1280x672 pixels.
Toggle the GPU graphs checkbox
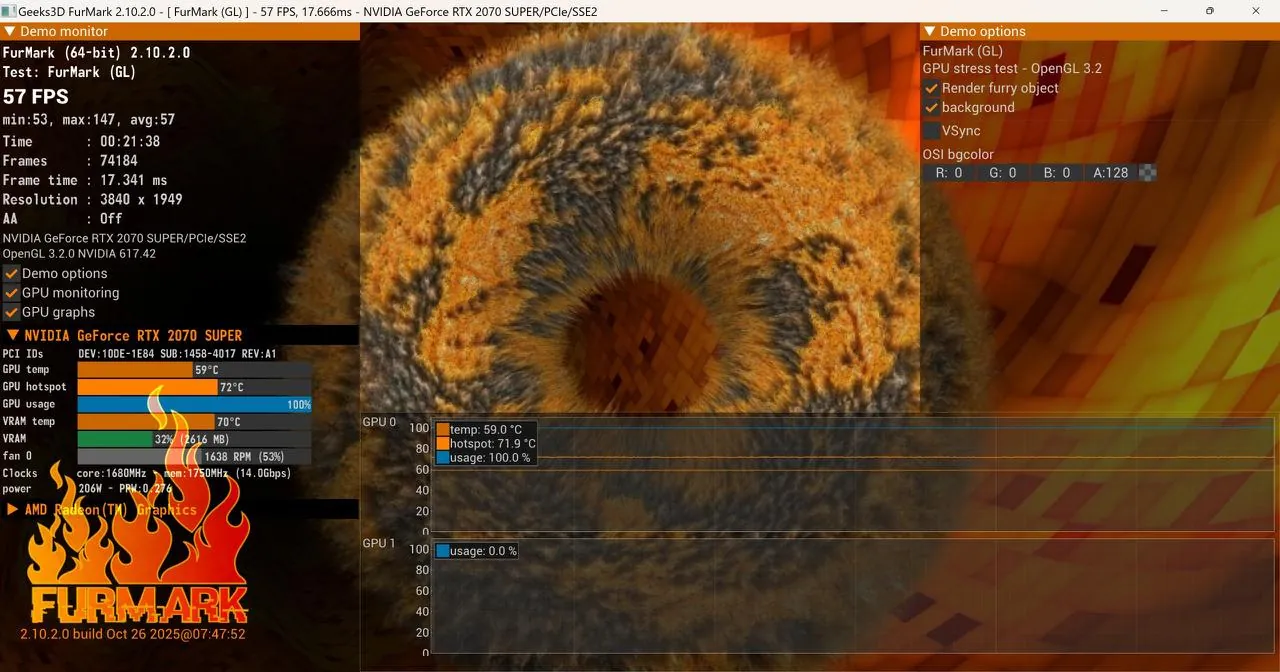pos(12,312)
